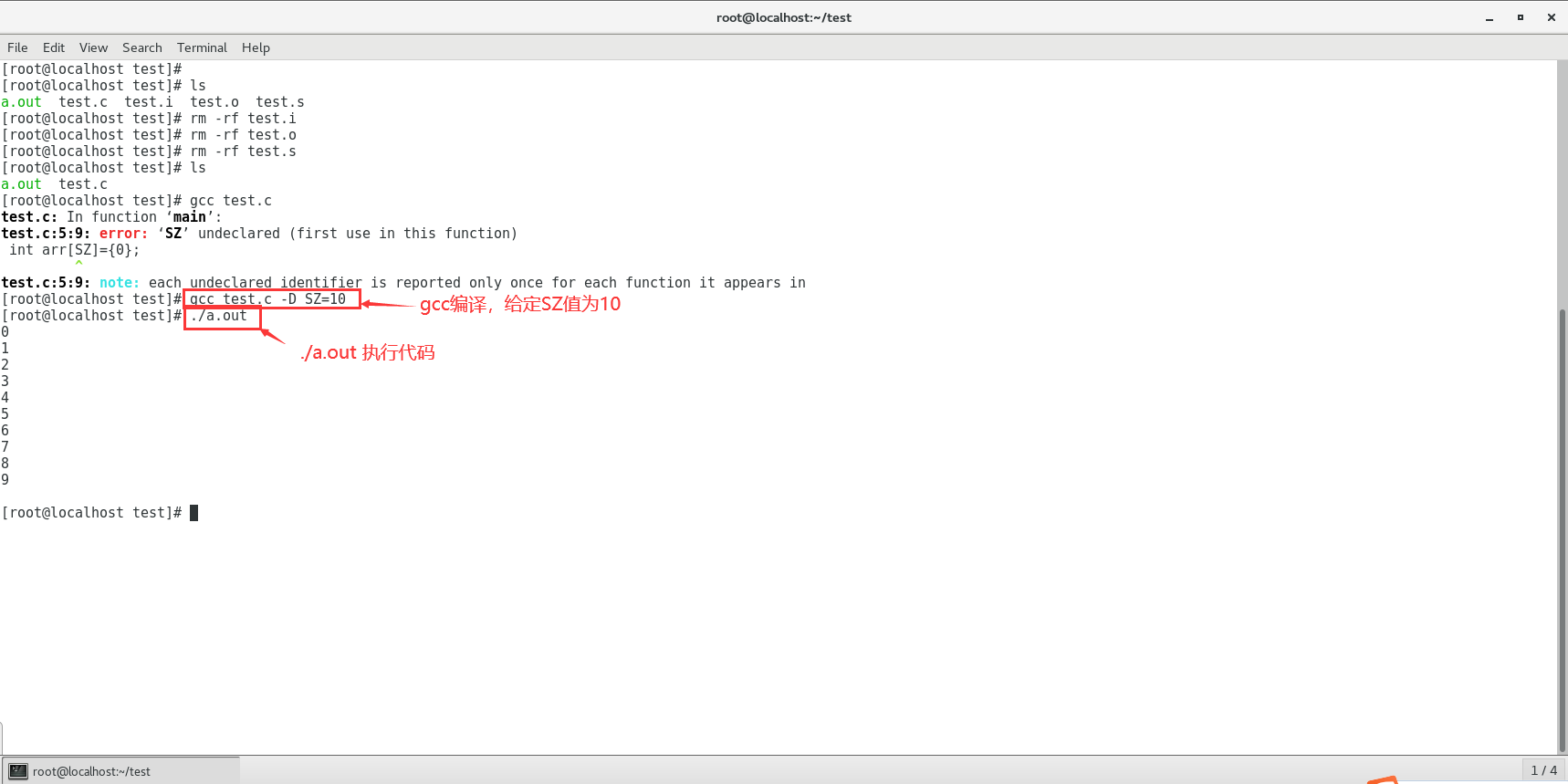Click the workspace switcher showing 1 / 4
The image size is (1568, 784).
[1544, 770]
